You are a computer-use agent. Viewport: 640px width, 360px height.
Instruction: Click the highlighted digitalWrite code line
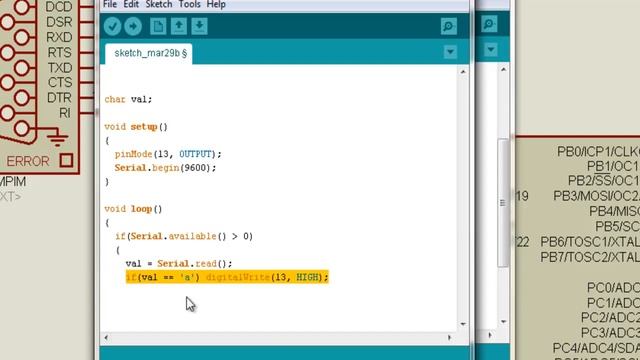coord(227,277)
